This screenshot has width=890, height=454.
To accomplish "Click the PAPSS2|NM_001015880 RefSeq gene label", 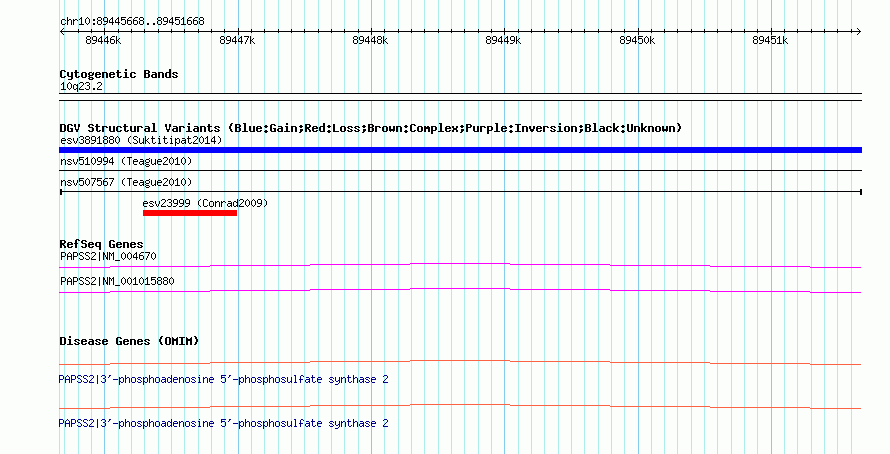I will pos(117,281).
